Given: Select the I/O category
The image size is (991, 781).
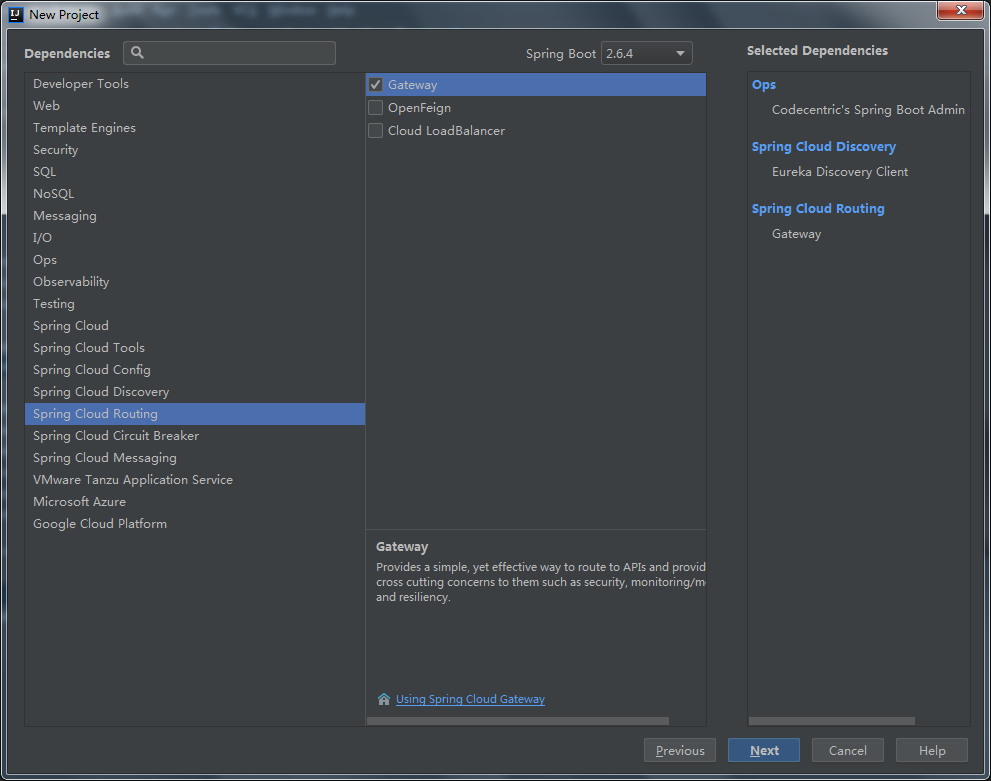Looking at the screenshot, I should click(195, 238).
